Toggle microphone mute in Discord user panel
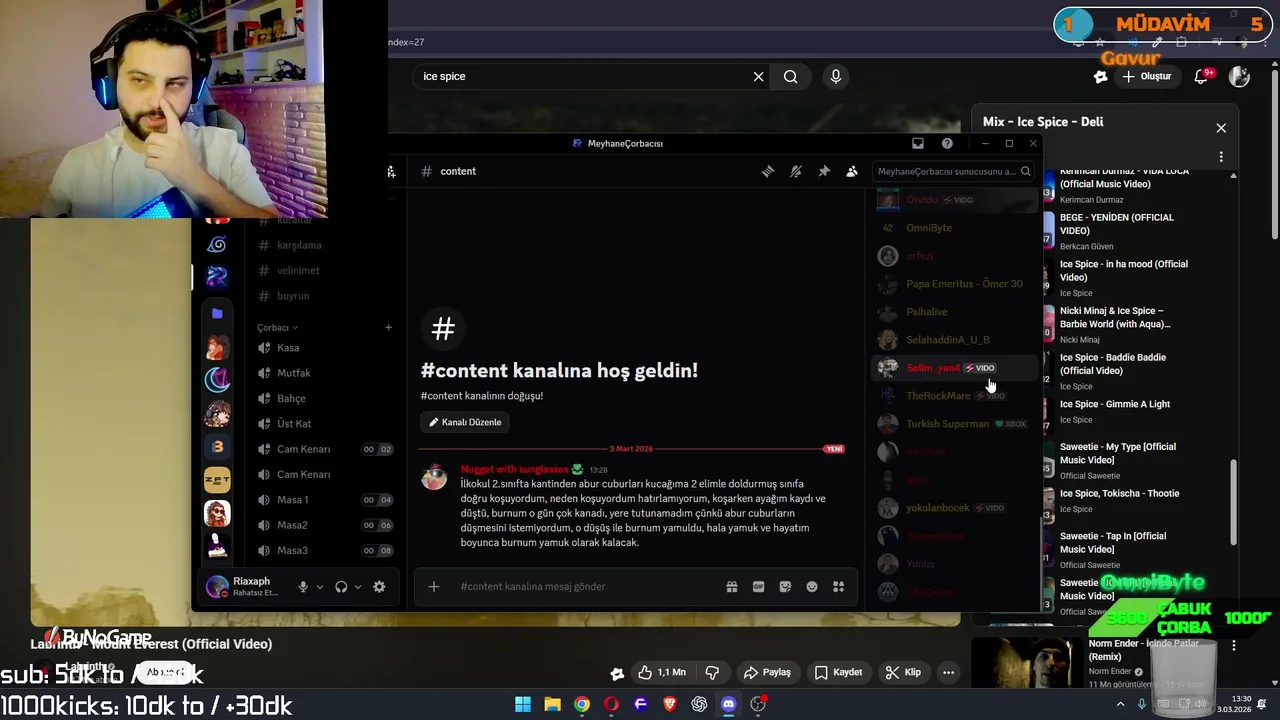This screenshot has width=1280, height=720. point(303,587)
